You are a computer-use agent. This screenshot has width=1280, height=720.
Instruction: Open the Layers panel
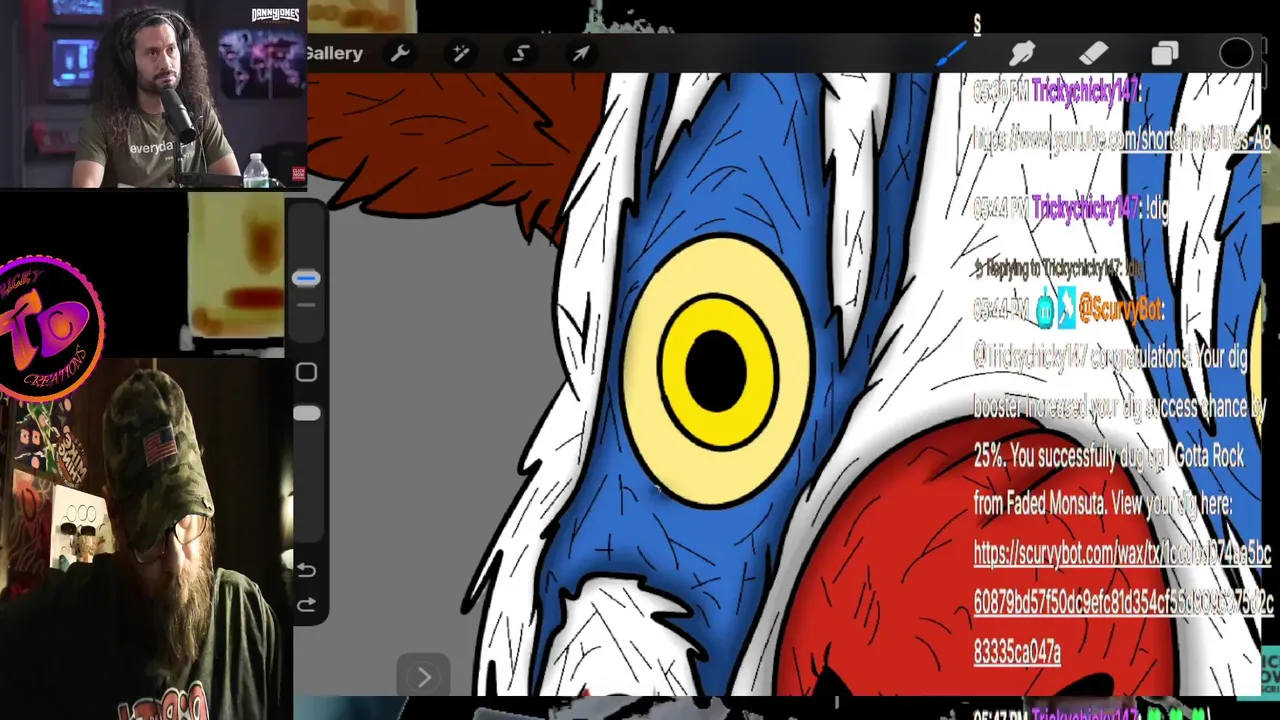click(x=1164, y=53)
